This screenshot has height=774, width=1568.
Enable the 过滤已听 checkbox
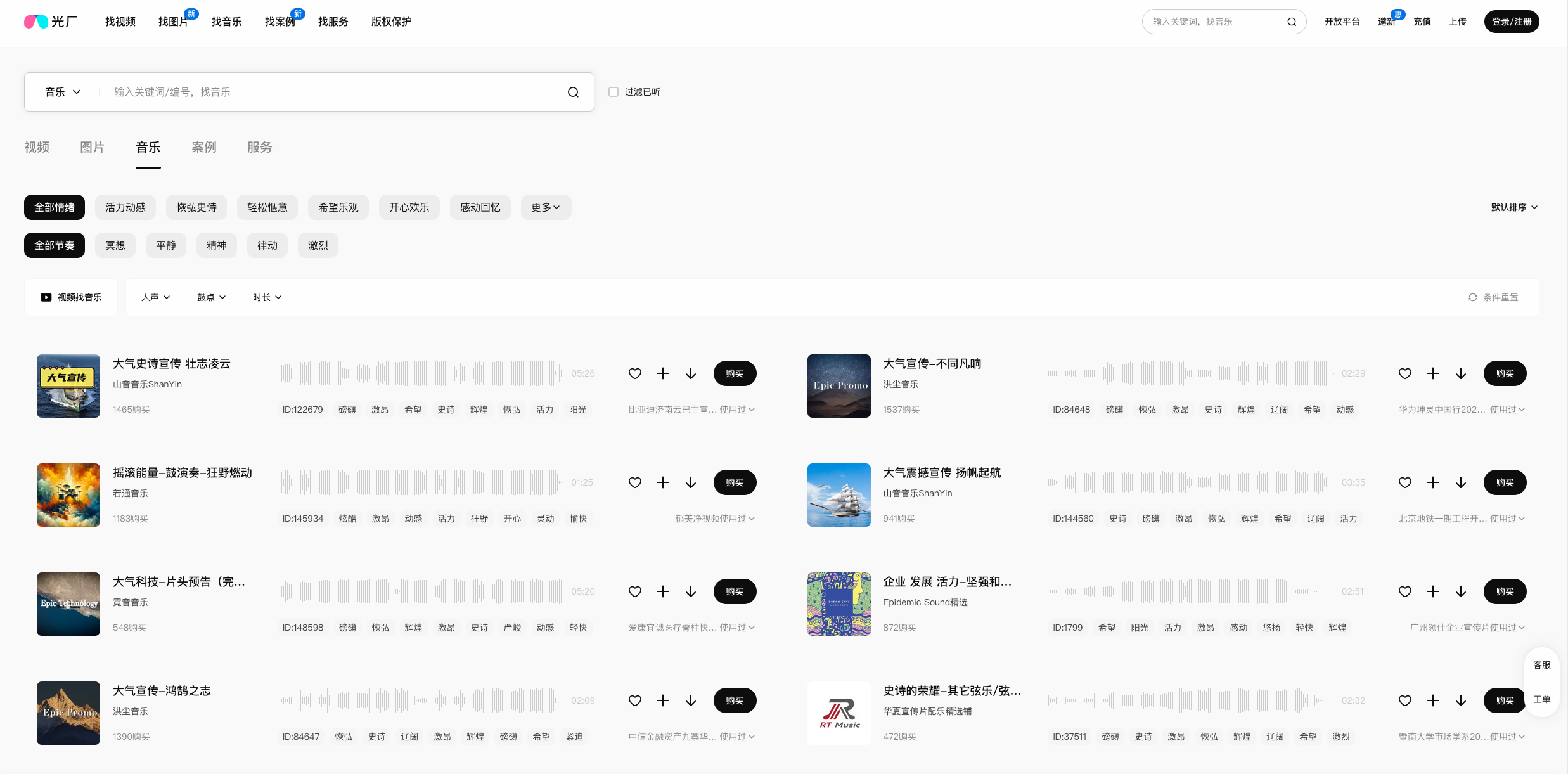(613, 92)
